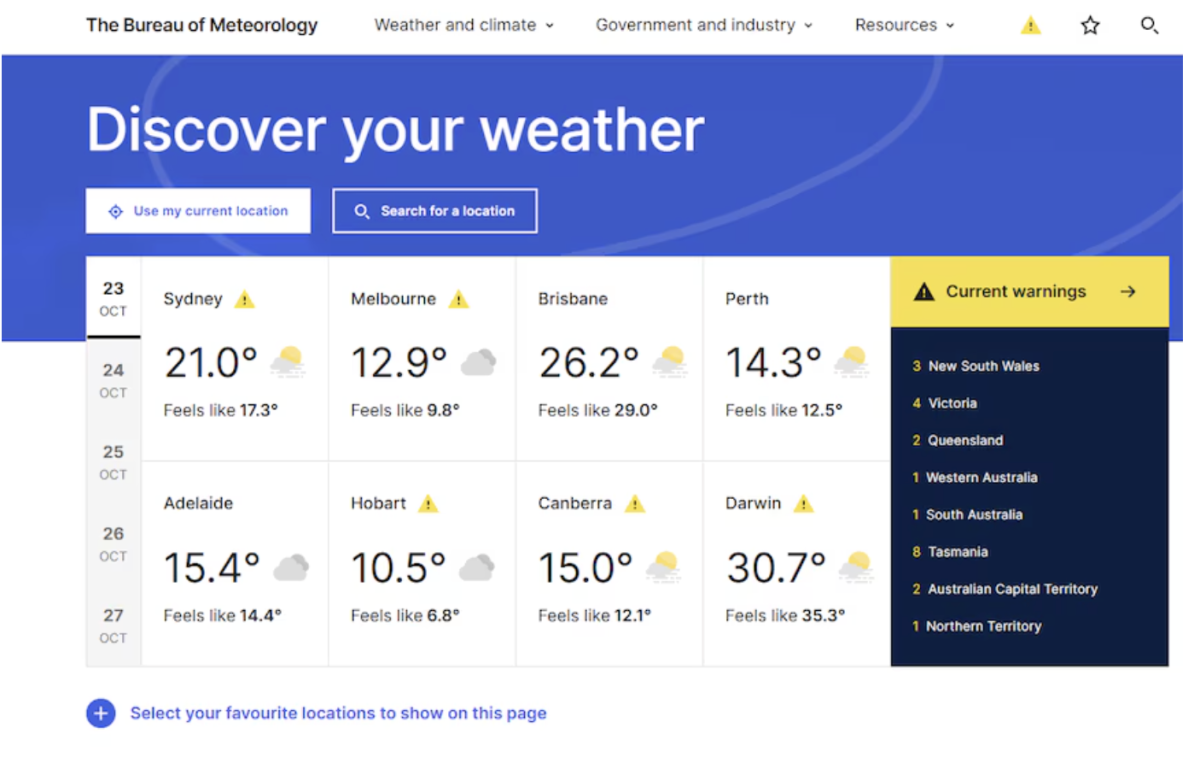Click the warning triangle icon in header
Viewport: 1200px width, 769px height.
coord(1030,26)
